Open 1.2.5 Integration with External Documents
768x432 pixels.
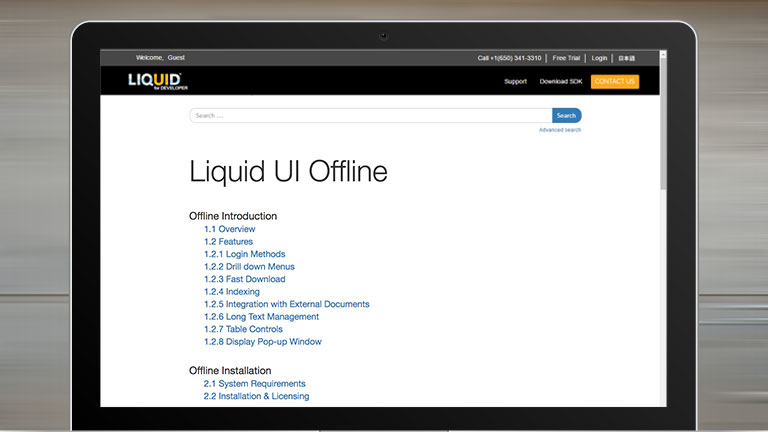pyautogui.click(x=286, y=304)
